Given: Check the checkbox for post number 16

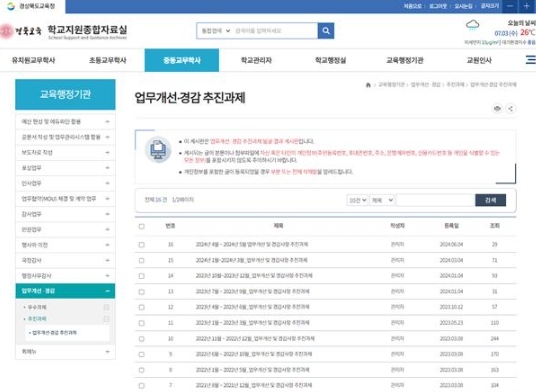Looking at the screenshot, I should (x=142, y=245).
